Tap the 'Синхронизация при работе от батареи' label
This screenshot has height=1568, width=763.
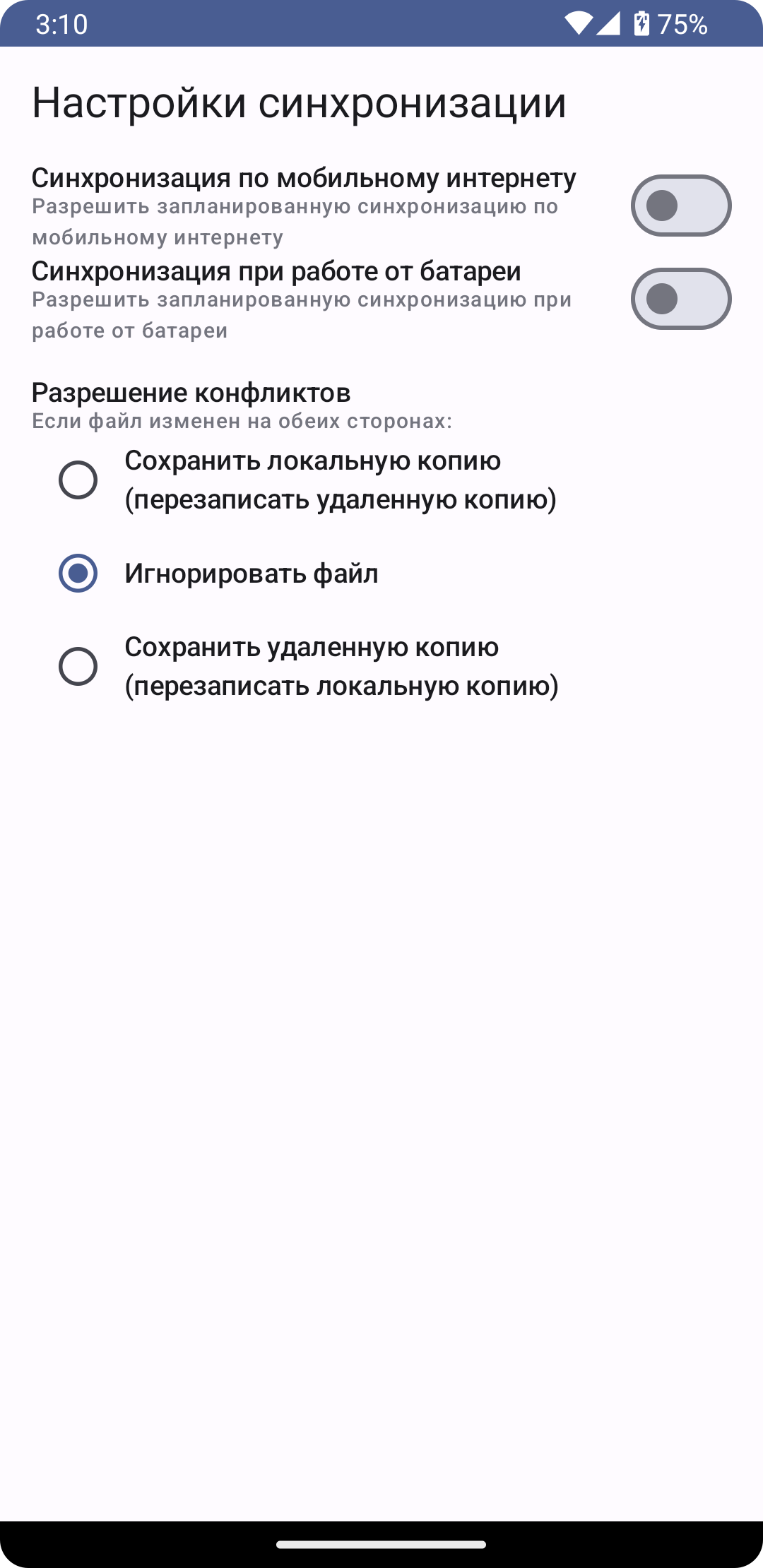click(x=276, y=271)
